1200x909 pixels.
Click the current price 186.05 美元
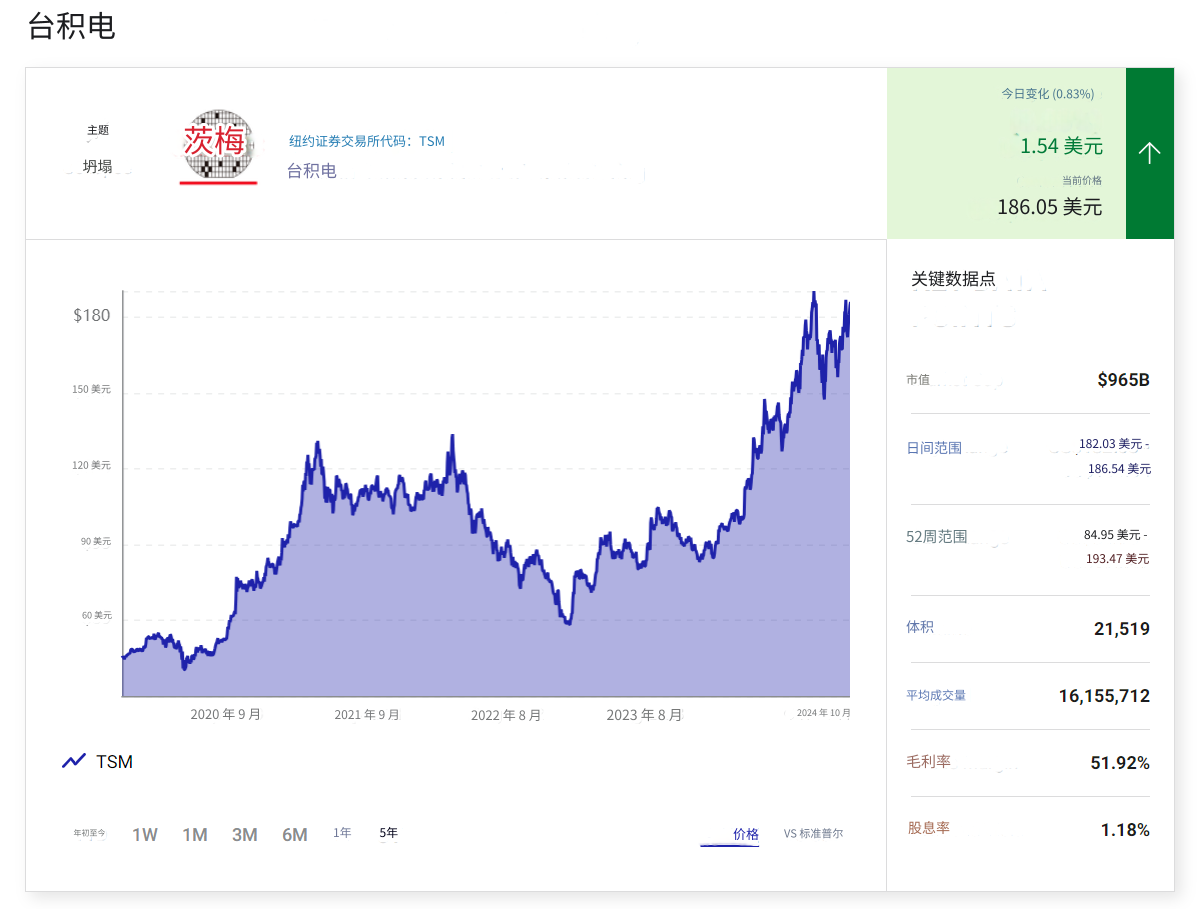[1049, 207]
